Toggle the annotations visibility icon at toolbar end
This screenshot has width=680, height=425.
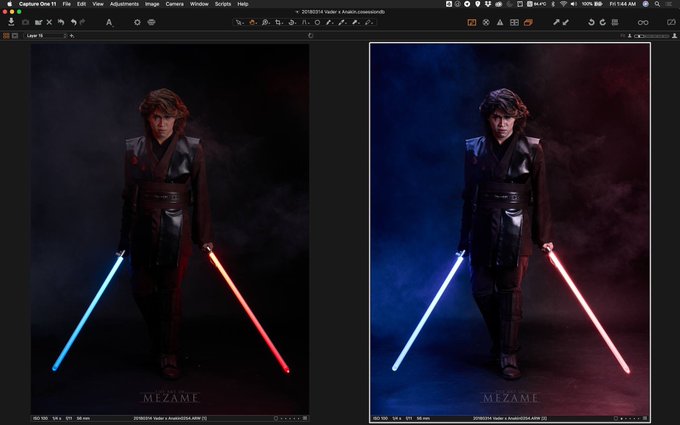pyautogui.click(x=671, y=22)
